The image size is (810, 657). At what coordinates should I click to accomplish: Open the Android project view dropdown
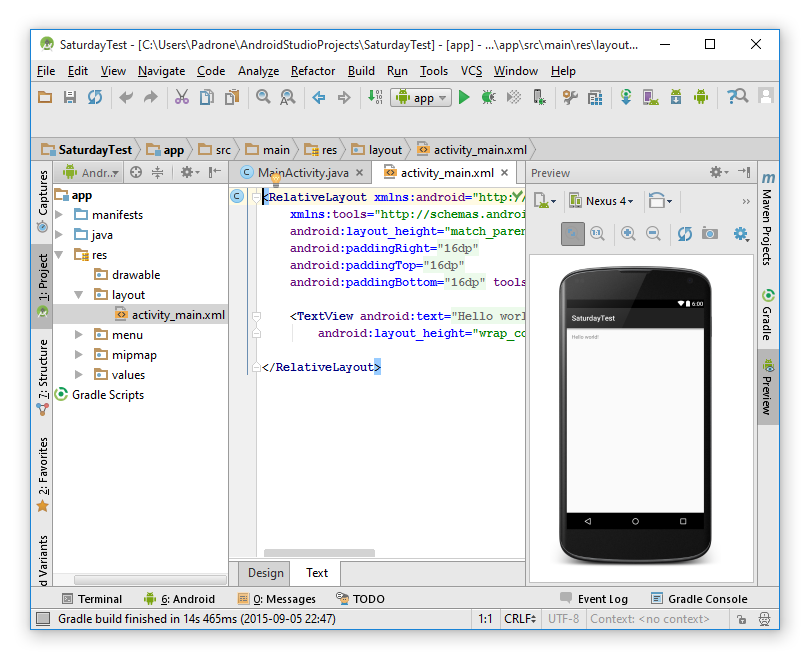(91, 173)
